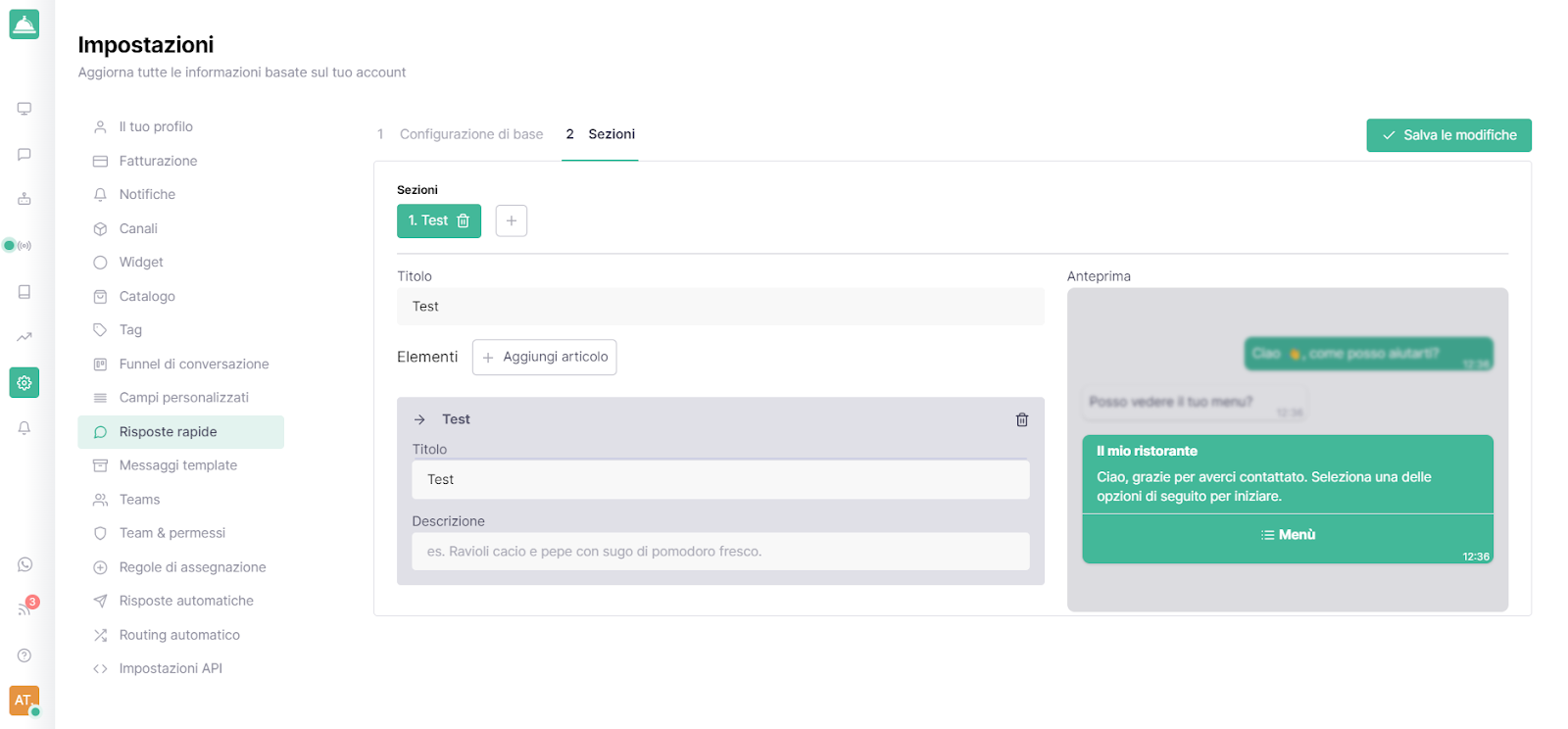Click the Descrizione input field
The width and height of the screenshot is (1568, 729).
point(720,552)
